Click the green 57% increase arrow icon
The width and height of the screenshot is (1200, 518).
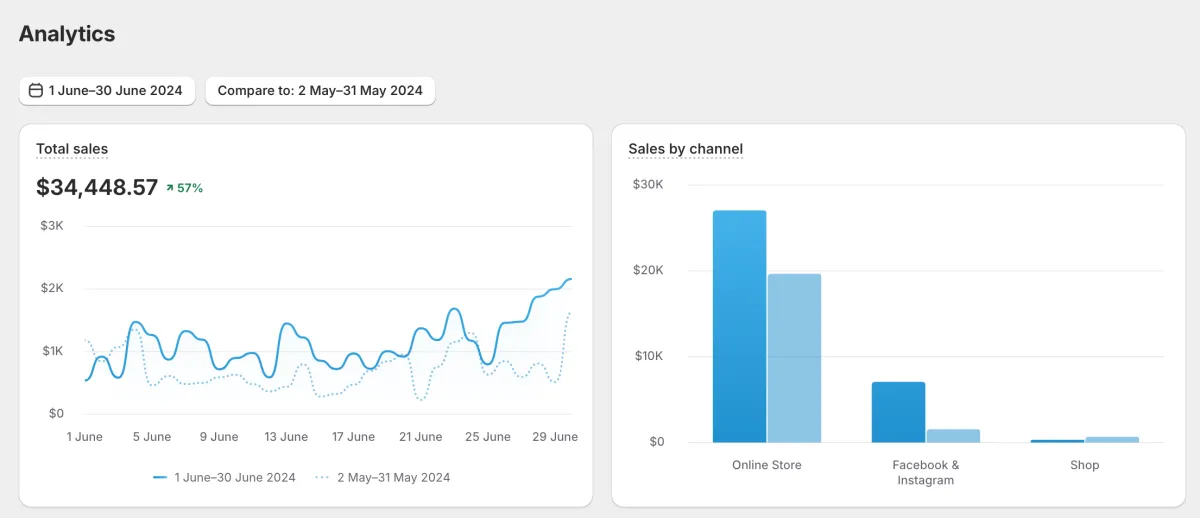coord(170,187)
